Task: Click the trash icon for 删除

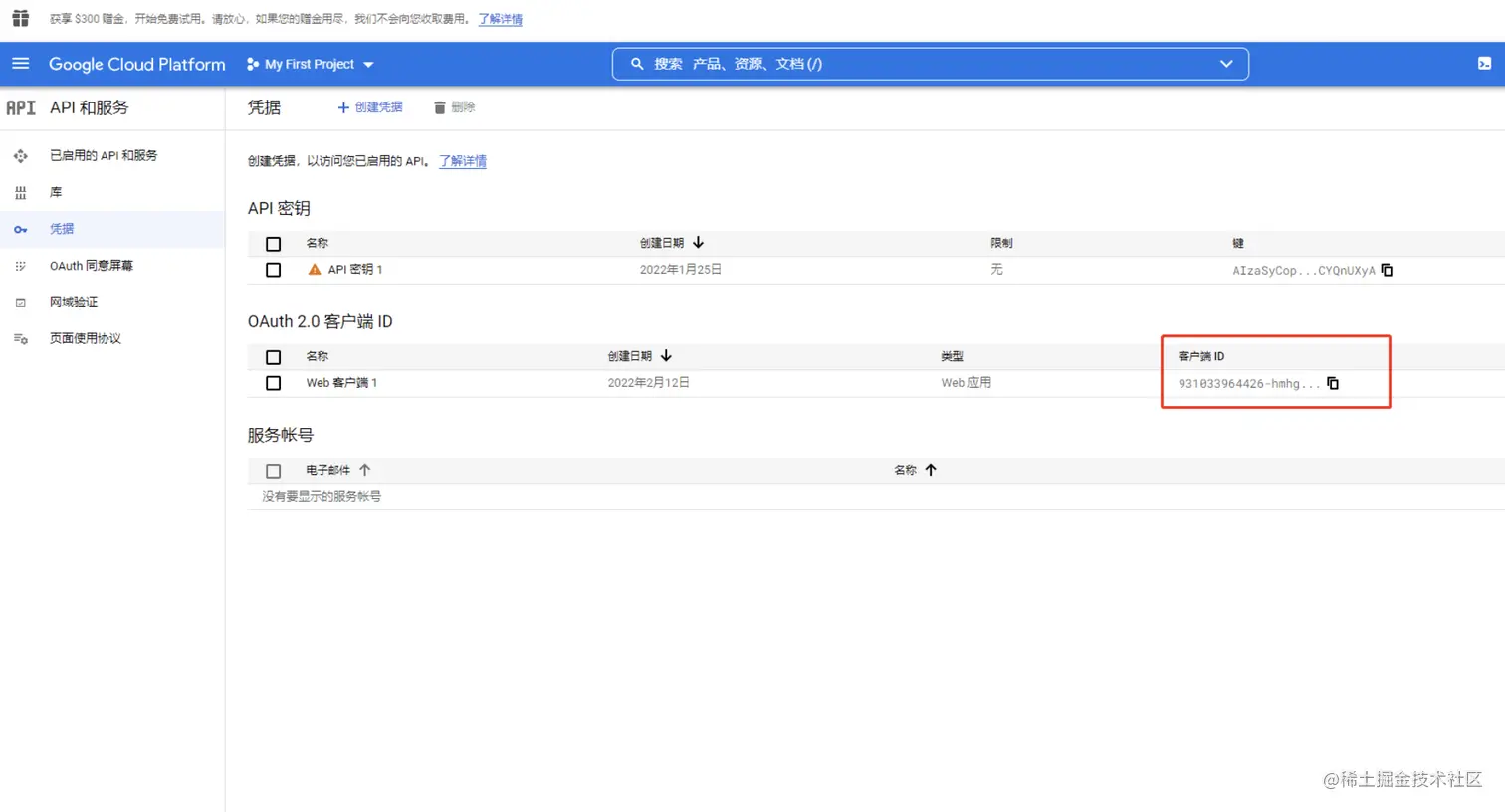Action: click(439, 107)
